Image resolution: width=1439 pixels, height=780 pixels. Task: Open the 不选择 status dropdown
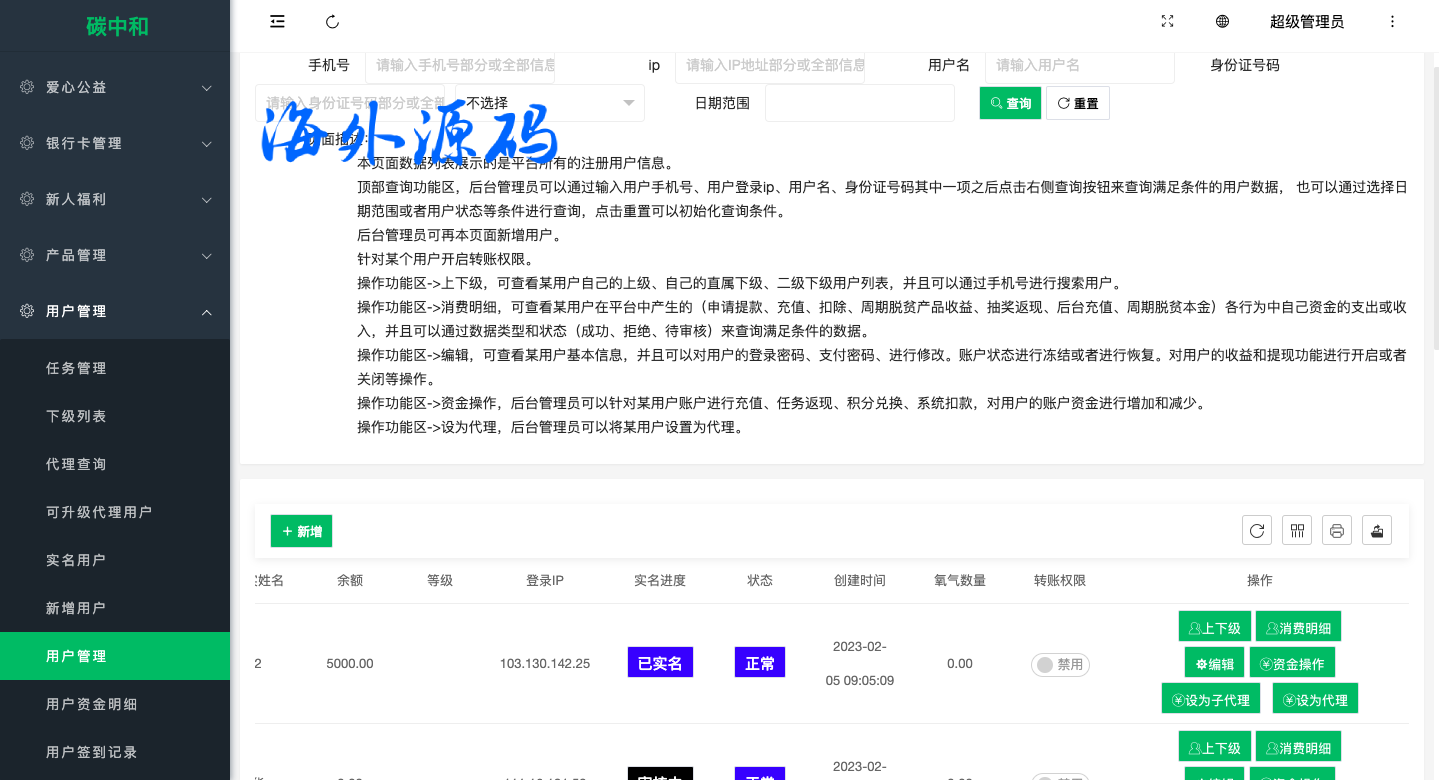pos(549,103)
